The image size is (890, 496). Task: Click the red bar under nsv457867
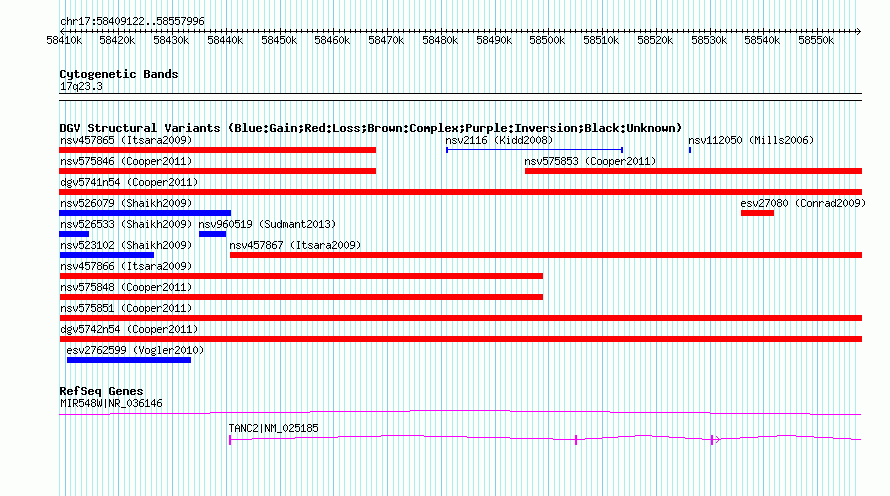tap(546, 255)
